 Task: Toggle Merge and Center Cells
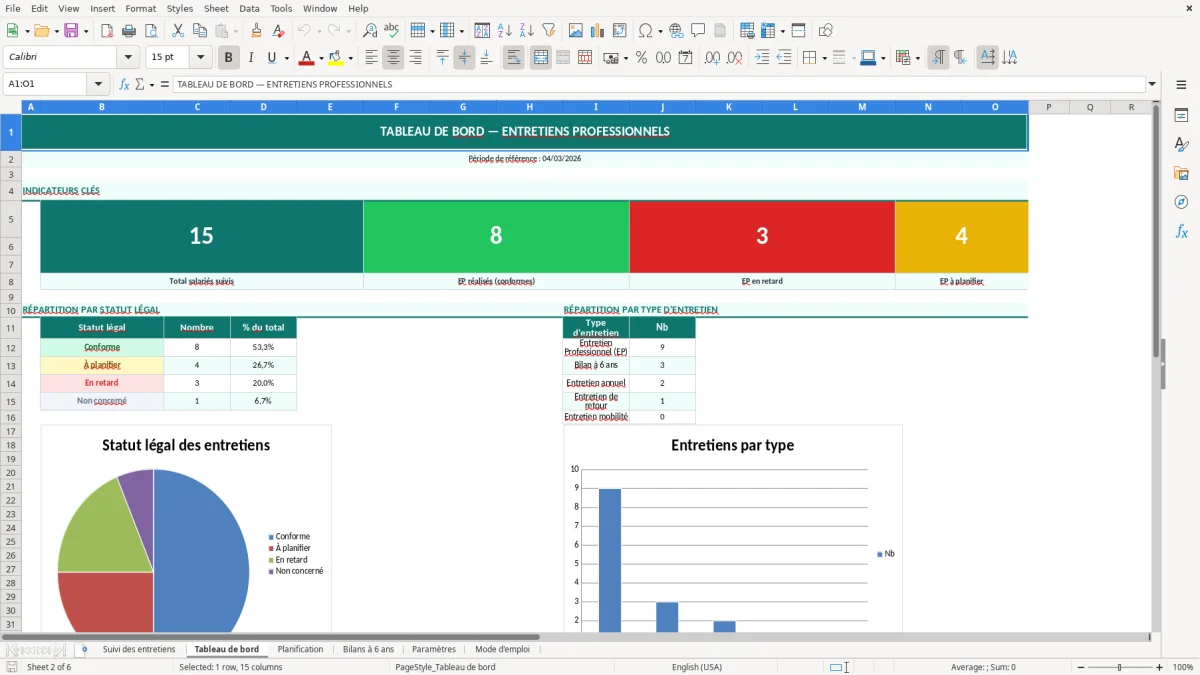540,58
